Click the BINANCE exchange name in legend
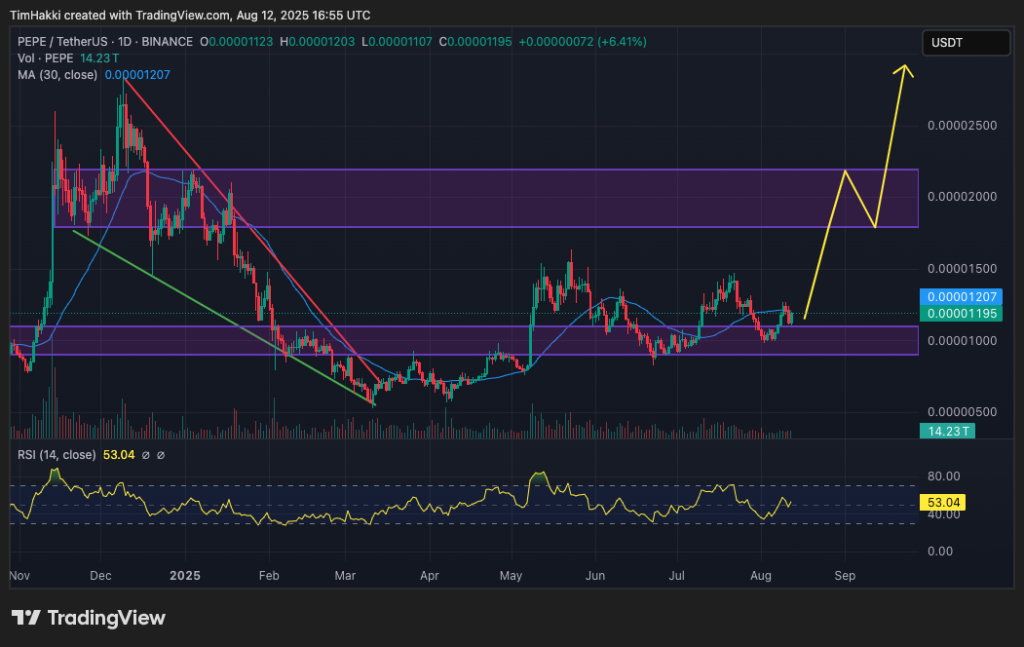 click(x=167, y=42)
